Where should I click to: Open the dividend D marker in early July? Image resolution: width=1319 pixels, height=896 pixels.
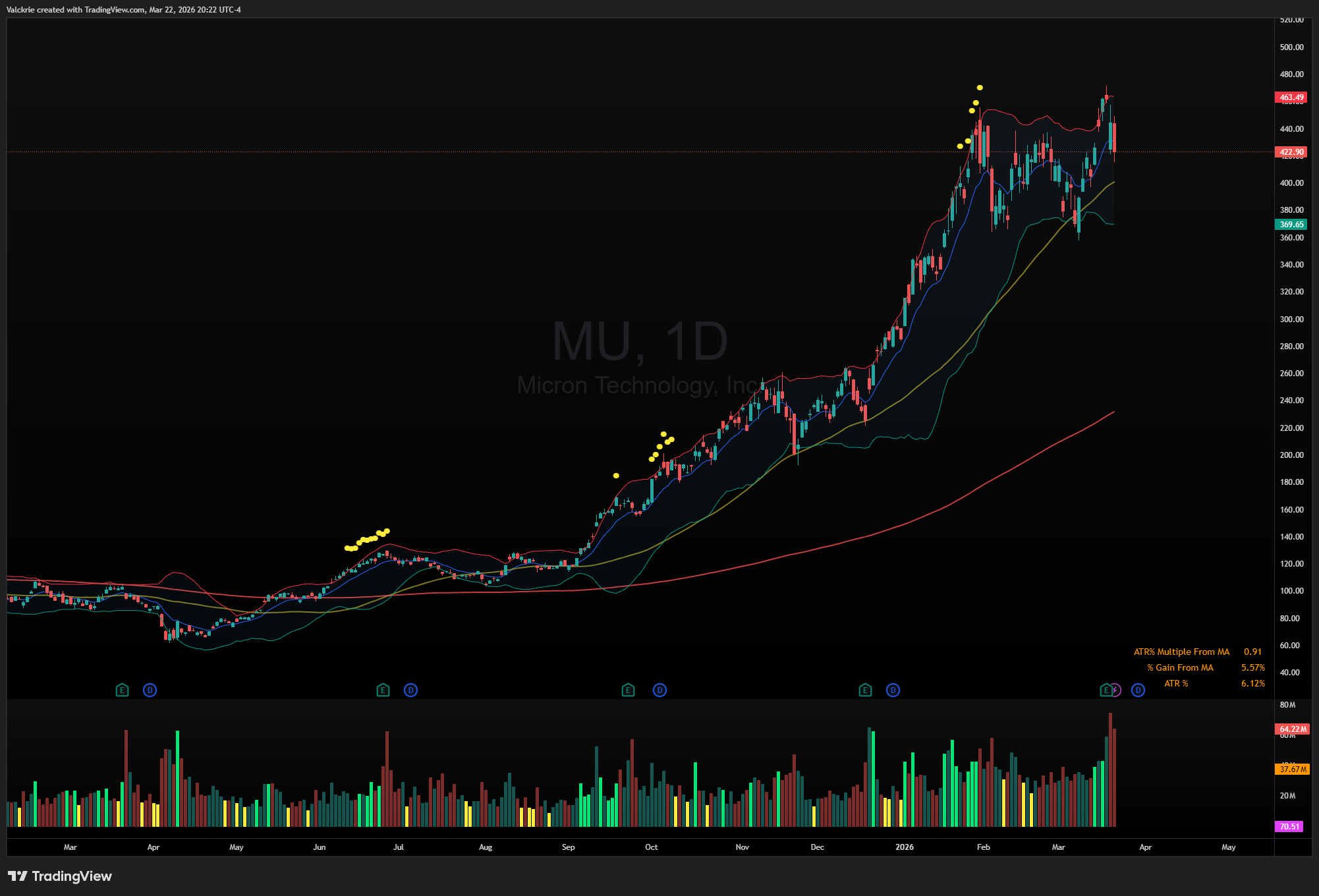pyautogui.click(x=410, y=690)
